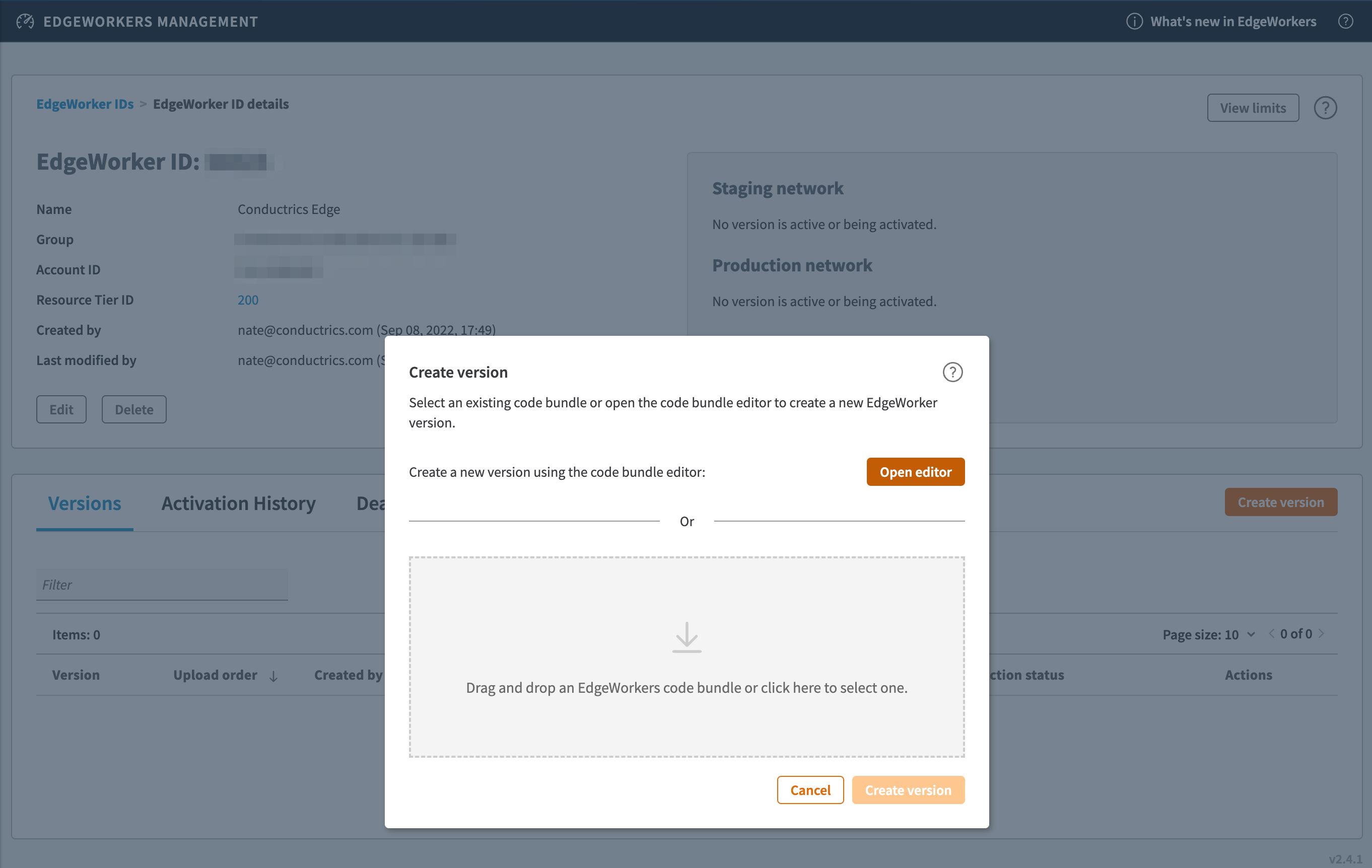Click the info icon beside What's new
Viewport: 1372px width, 868px height.
(x=1134, y=21)
